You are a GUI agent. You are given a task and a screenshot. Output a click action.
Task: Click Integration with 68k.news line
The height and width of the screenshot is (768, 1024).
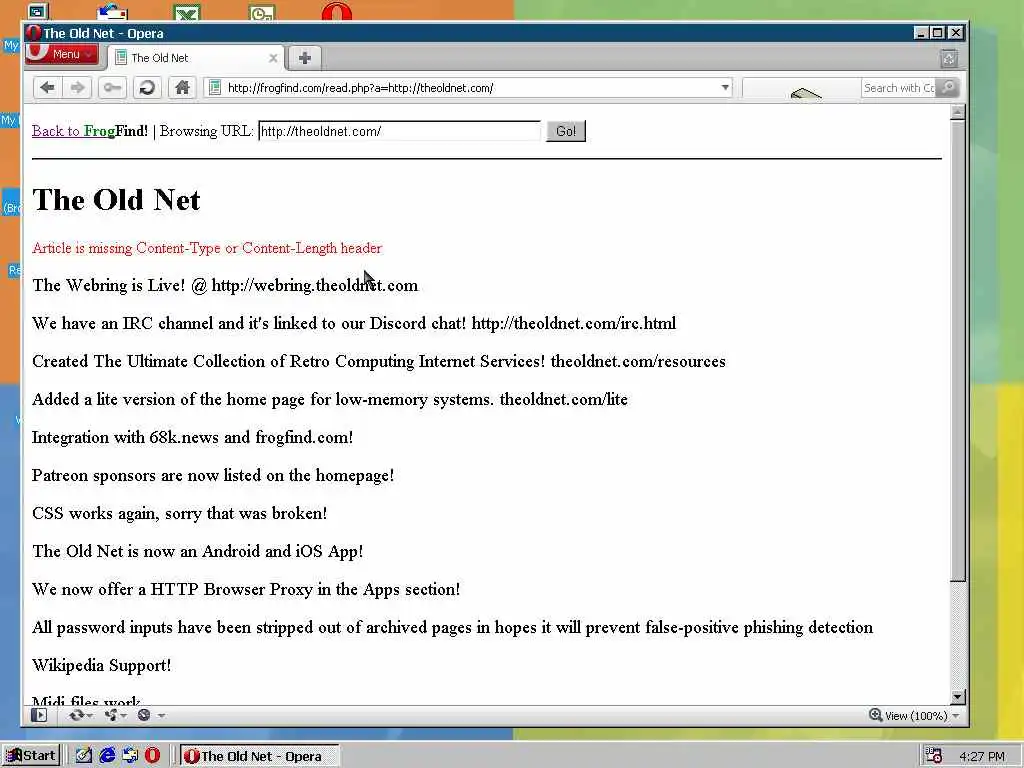(193, 437)
